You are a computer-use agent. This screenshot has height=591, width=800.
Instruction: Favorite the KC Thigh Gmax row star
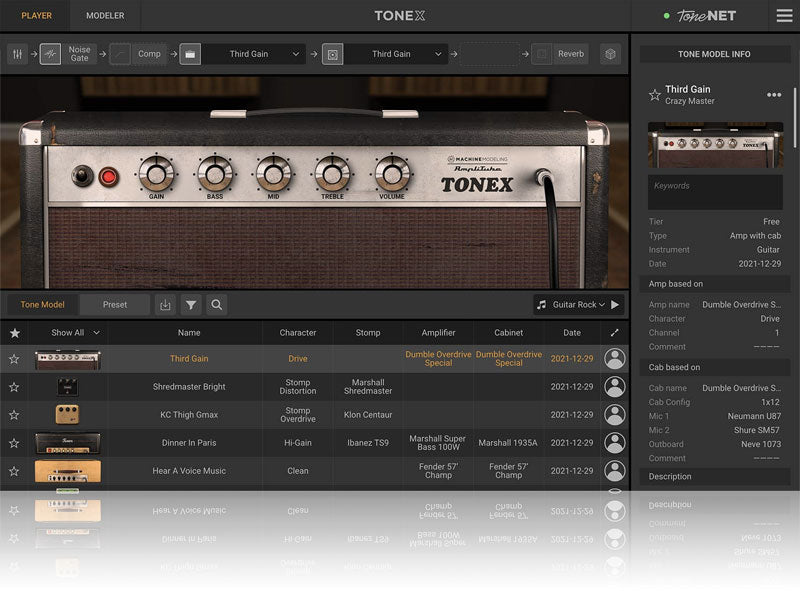(14, 415)
